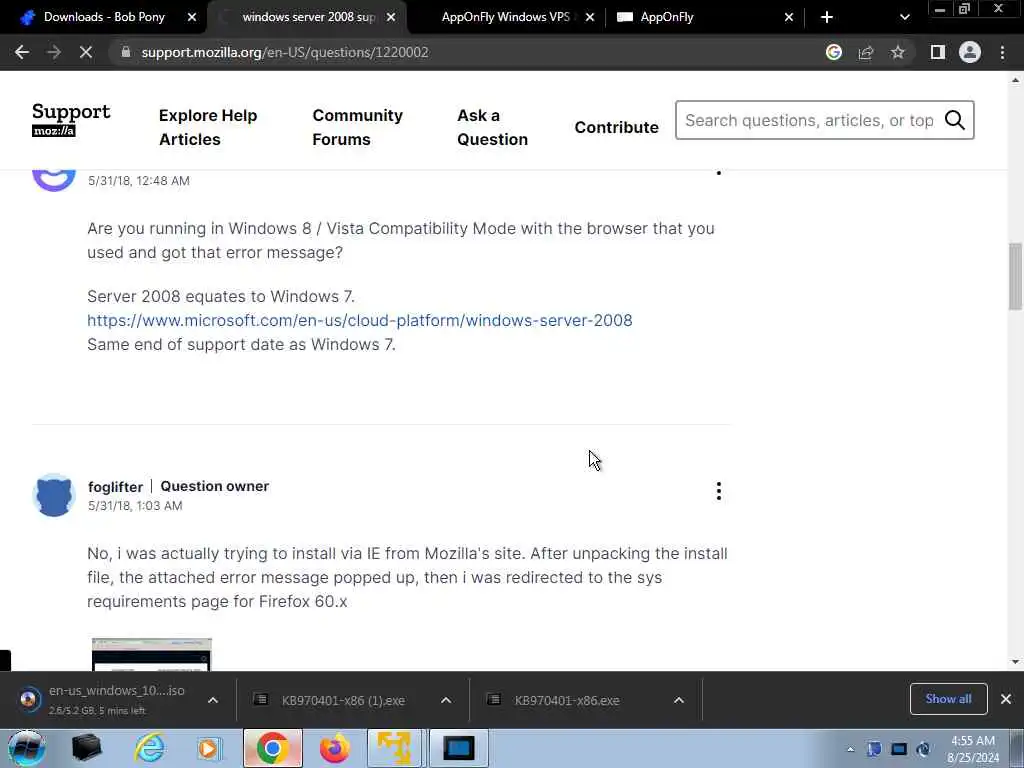Expand options for the iso download
Image resolution: width=1024 pixels, height=768 pixels.
[213, 700]
